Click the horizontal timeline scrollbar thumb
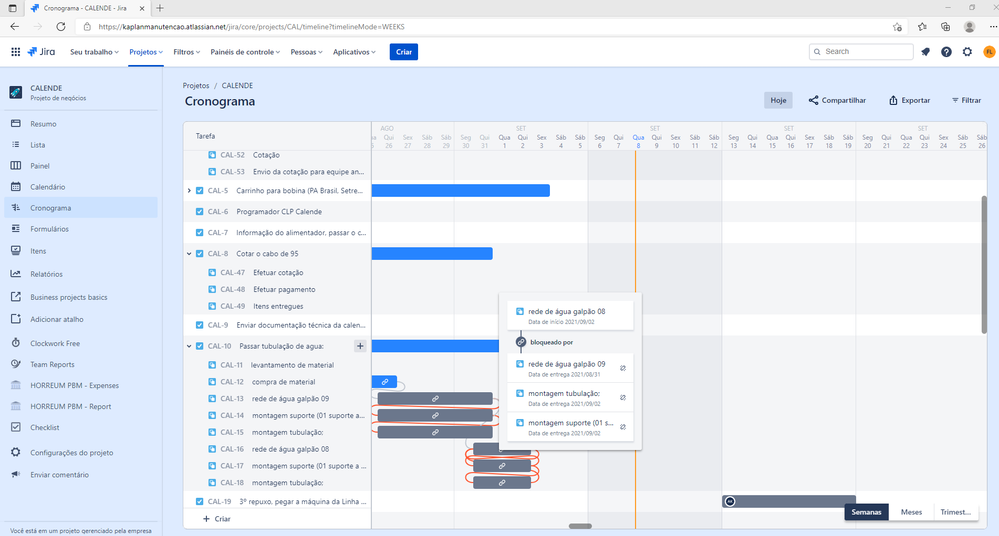This screenshot has width=999, height=536. click(580, 526)
